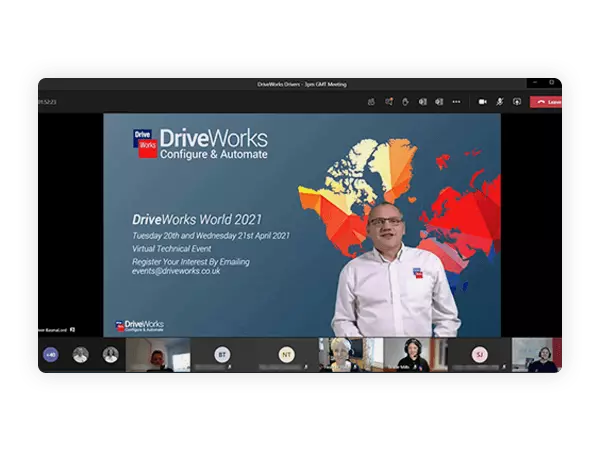The width and height of the screenshot is (600, 450).
Task: Select the woman with headset video tile
Action: tap(415, 355)
